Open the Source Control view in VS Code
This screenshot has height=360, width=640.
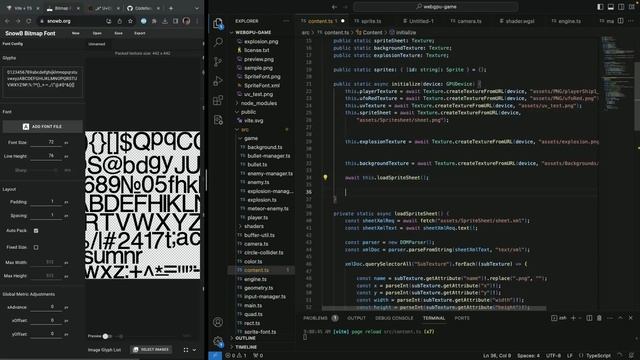(x=218, y=62)
